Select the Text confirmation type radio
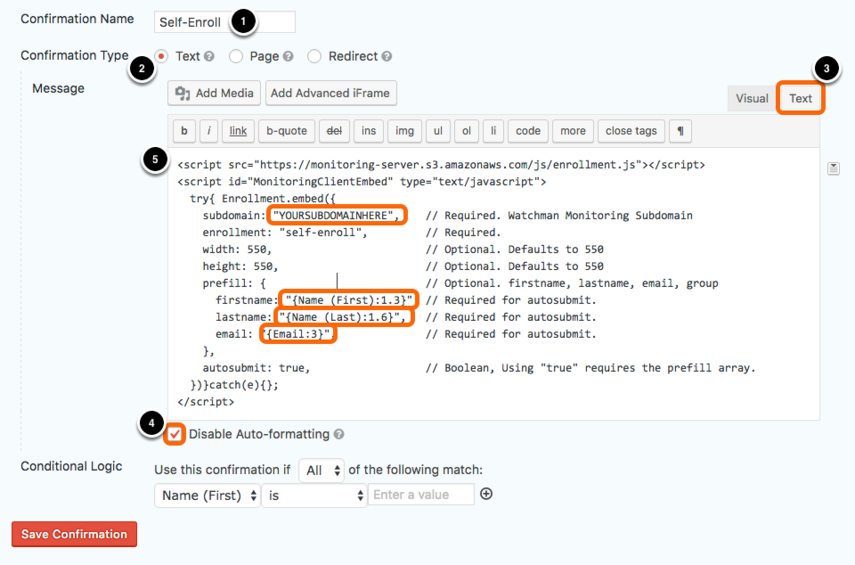 click(161, 56)
